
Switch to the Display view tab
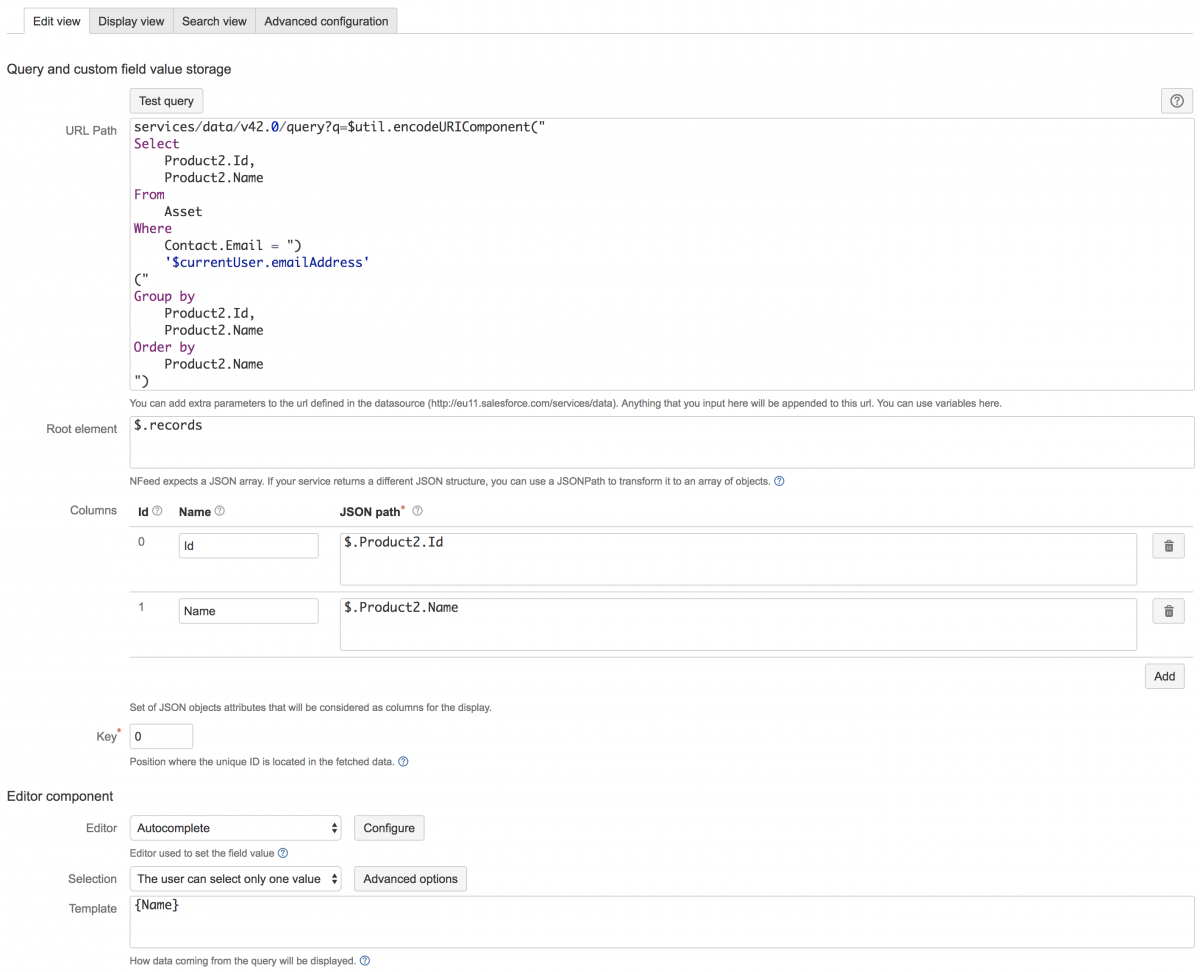pyautogui.click(x=131, y=21)
